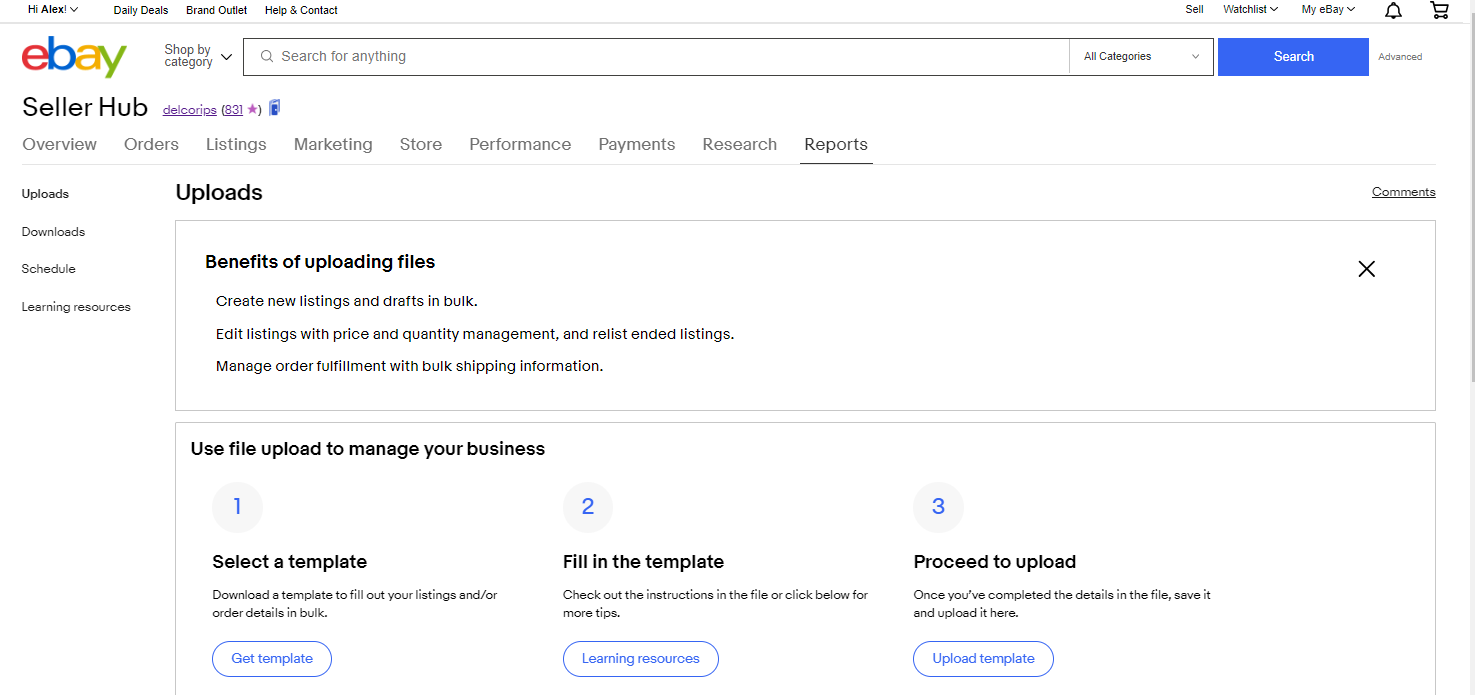Screen dimensions: 1475x695
Task: Click the 'Fill in the template' step heading
Action: (x=643, y=562)
